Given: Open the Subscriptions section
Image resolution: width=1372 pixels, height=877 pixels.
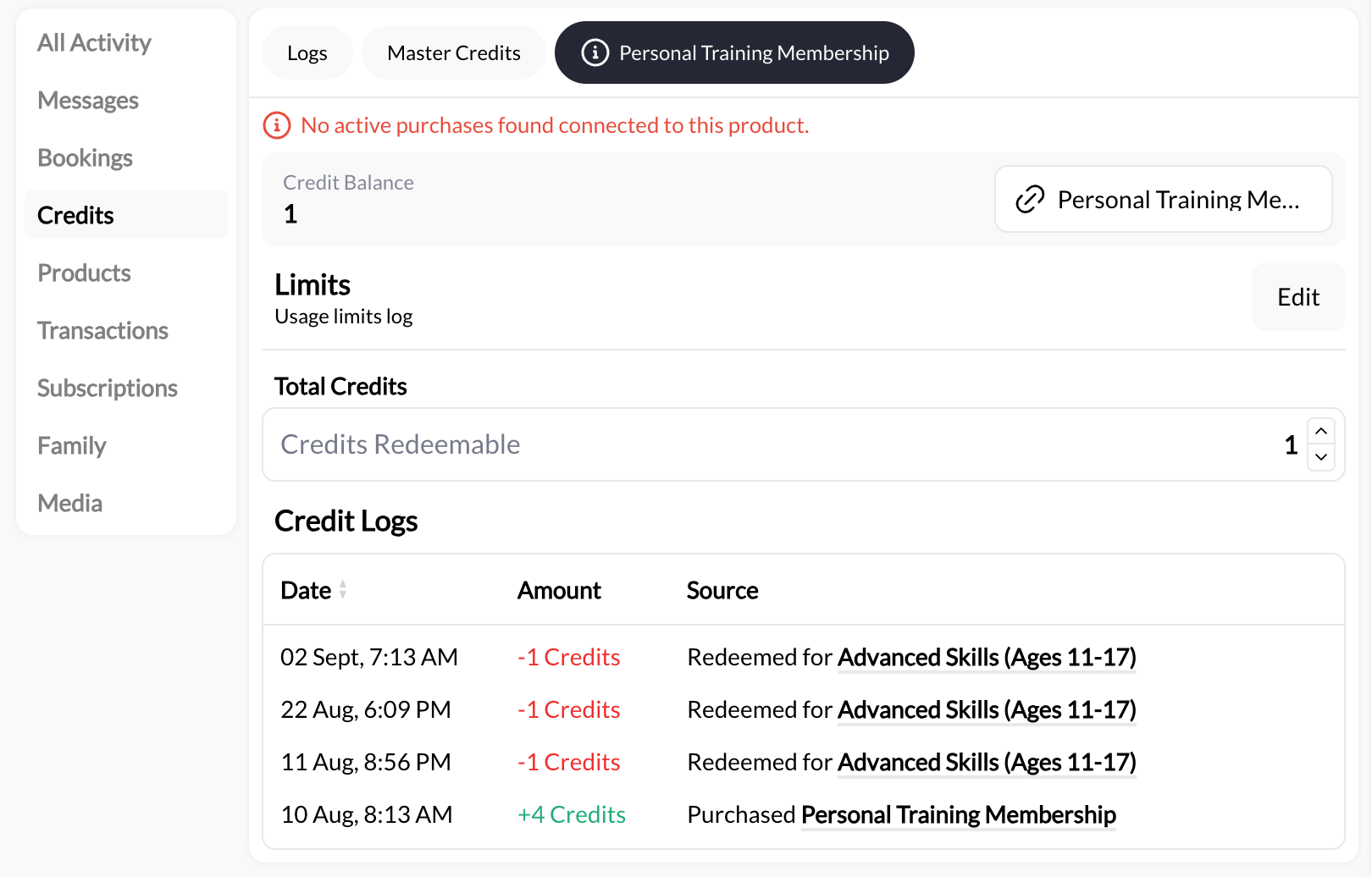Looking at the screenshot, I should 108,388.
